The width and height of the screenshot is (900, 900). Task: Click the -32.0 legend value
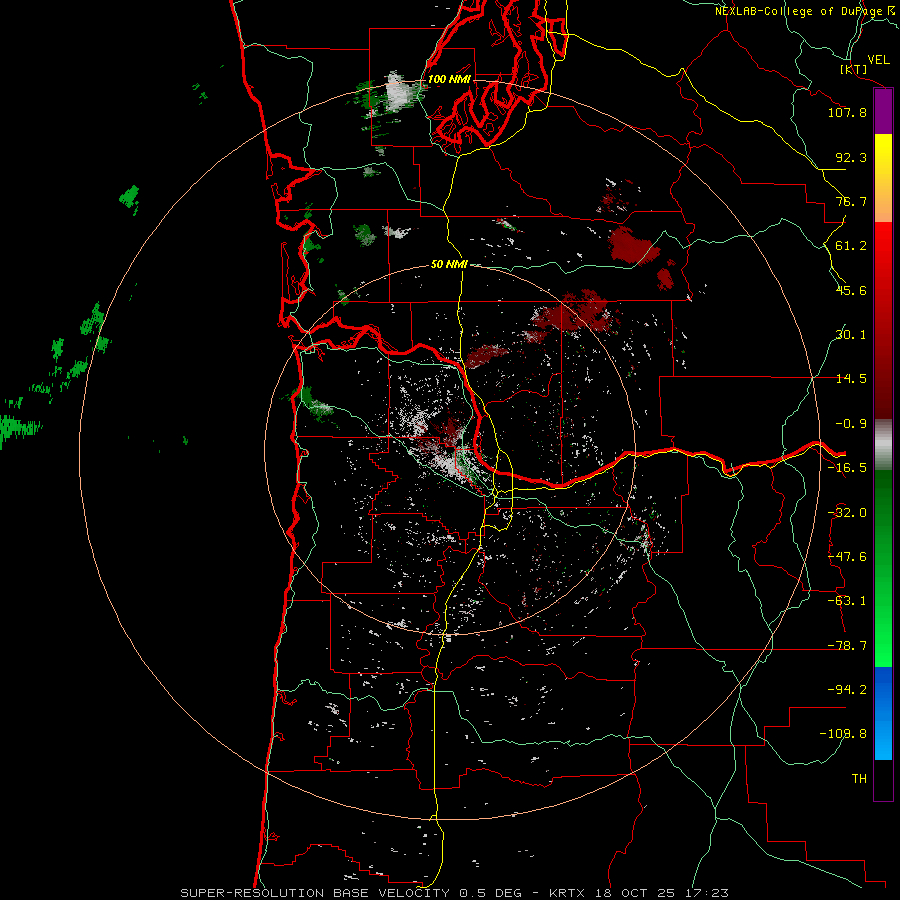click(x=847, y=513)
